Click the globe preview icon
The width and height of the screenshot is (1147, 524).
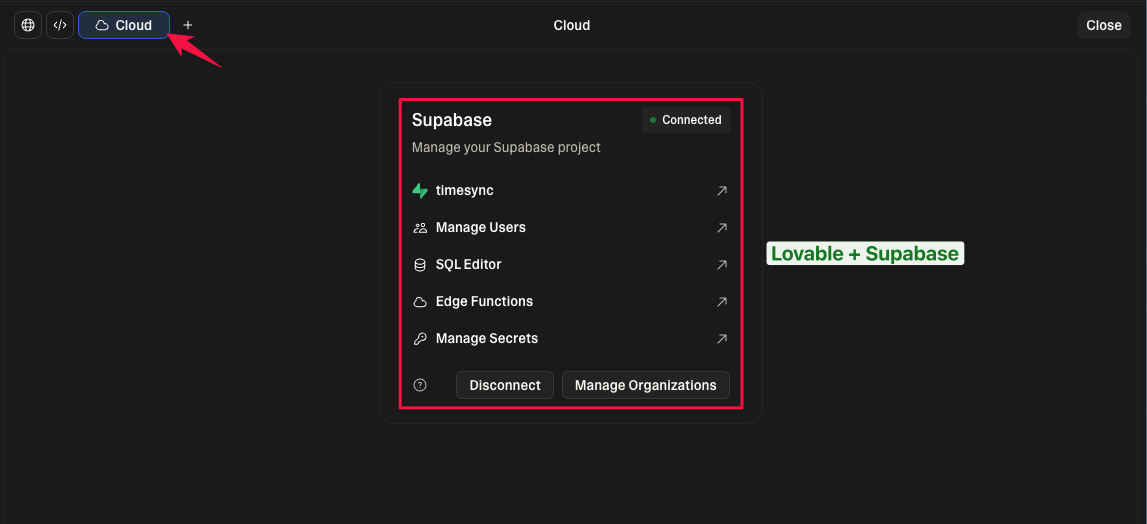click(x=28, y=25)
